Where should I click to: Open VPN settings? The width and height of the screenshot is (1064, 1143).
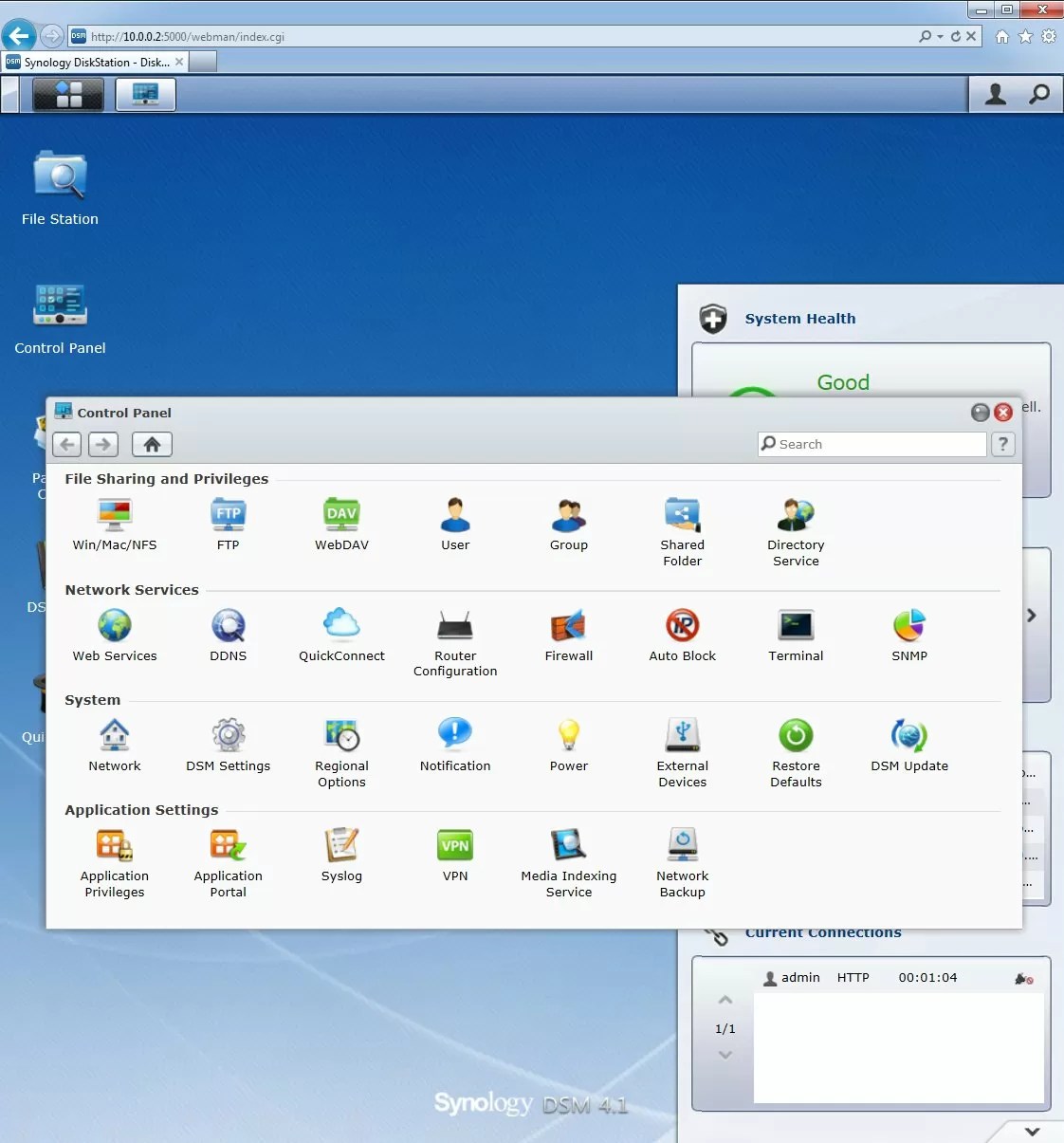pos(455,855)
